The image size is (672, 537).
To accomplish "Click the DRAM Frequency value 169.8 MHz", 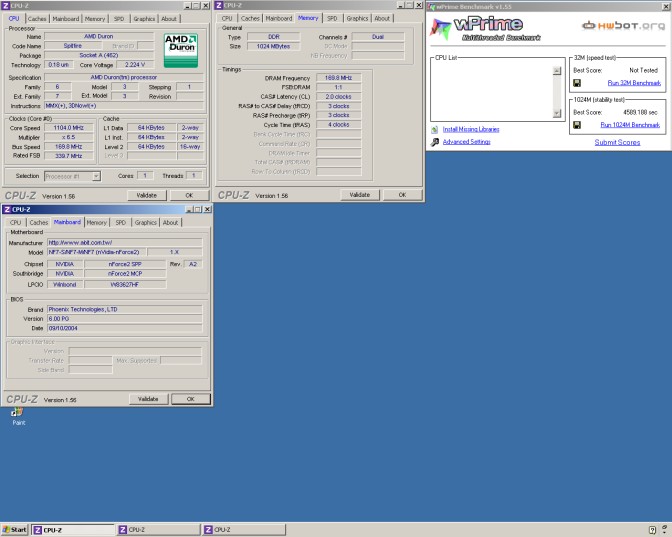I will click(x=339, y=78).
